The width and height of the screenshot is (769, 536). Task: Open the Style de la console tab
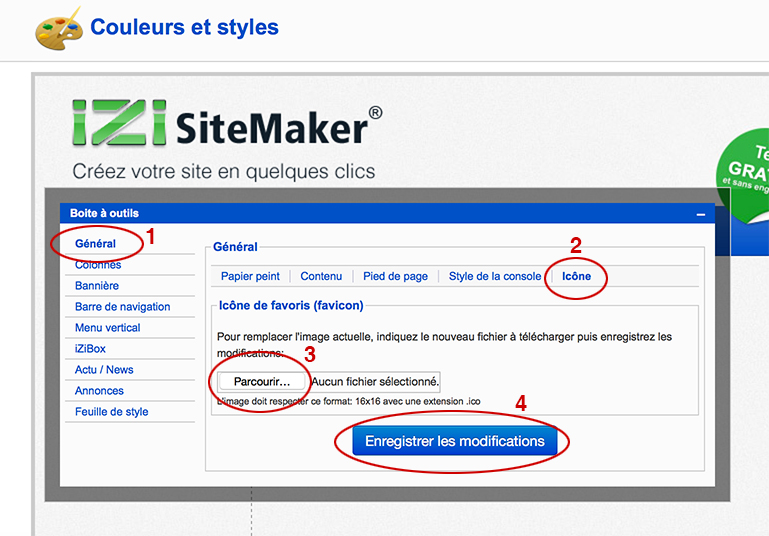(495, 276)
